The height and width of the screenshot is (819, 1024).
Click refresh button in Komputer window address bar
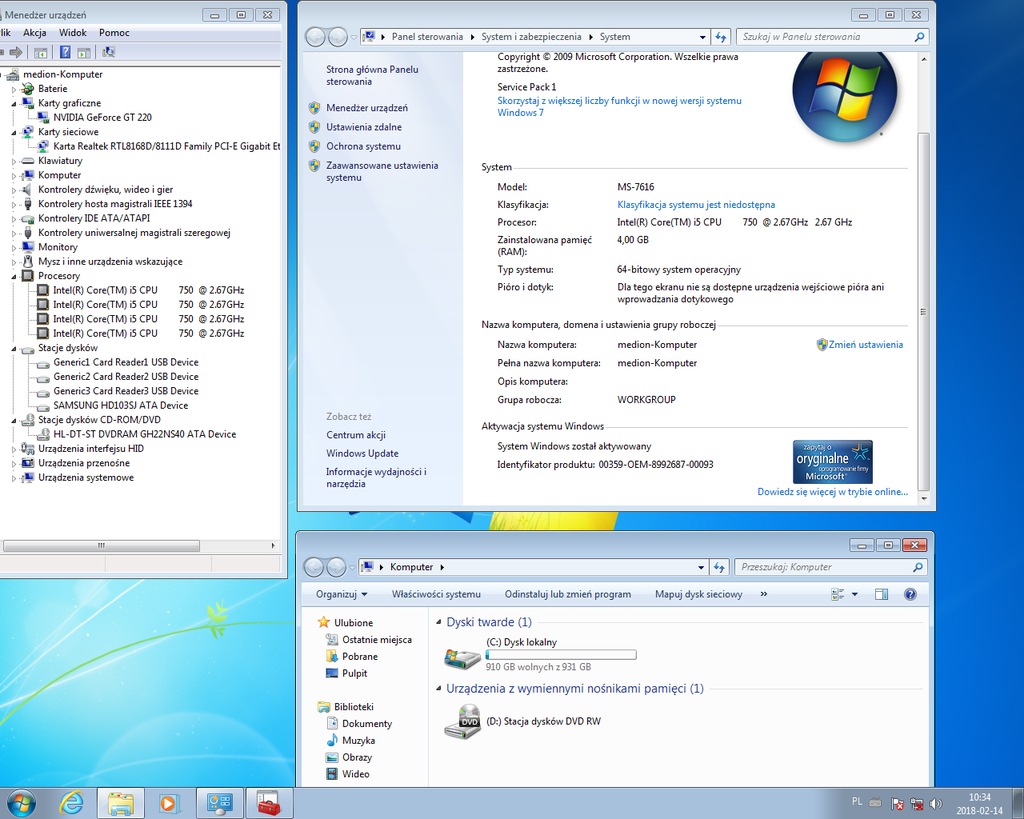pyautogui.click(x=719, y=568)
